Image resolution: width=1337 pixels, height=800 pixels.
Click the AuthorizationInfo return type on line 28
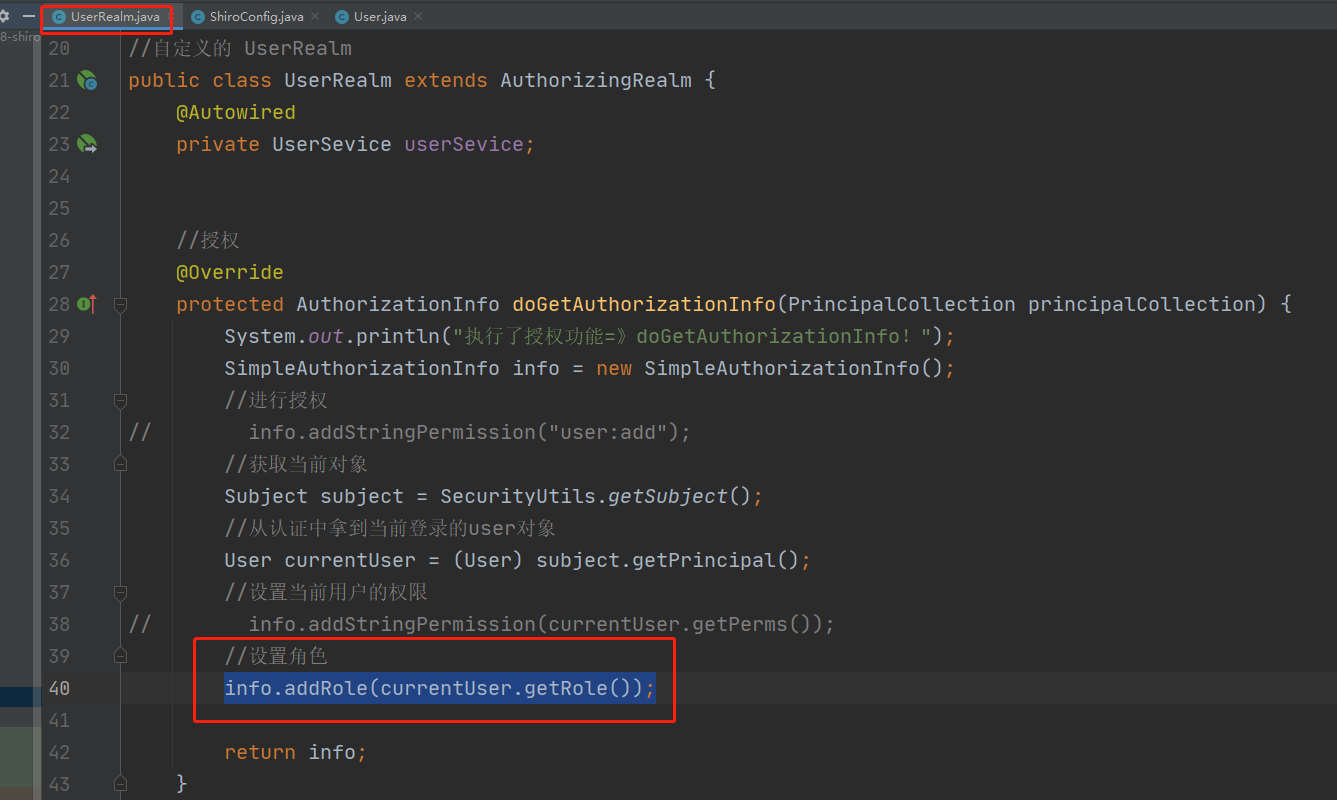(398, 304)
